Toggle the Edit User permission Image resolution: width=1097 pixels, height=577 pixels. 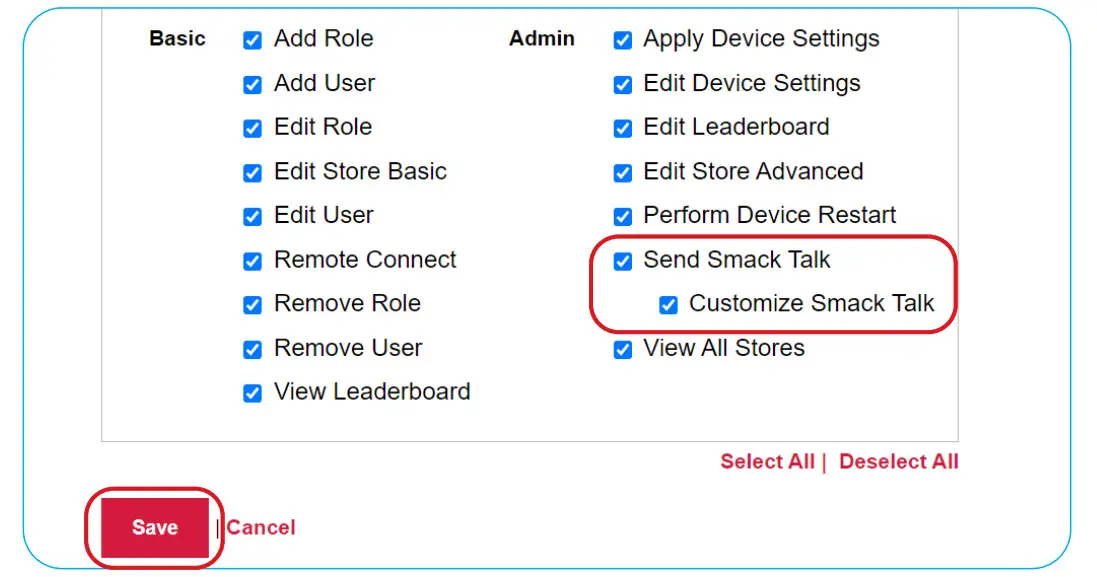point(252,216)
